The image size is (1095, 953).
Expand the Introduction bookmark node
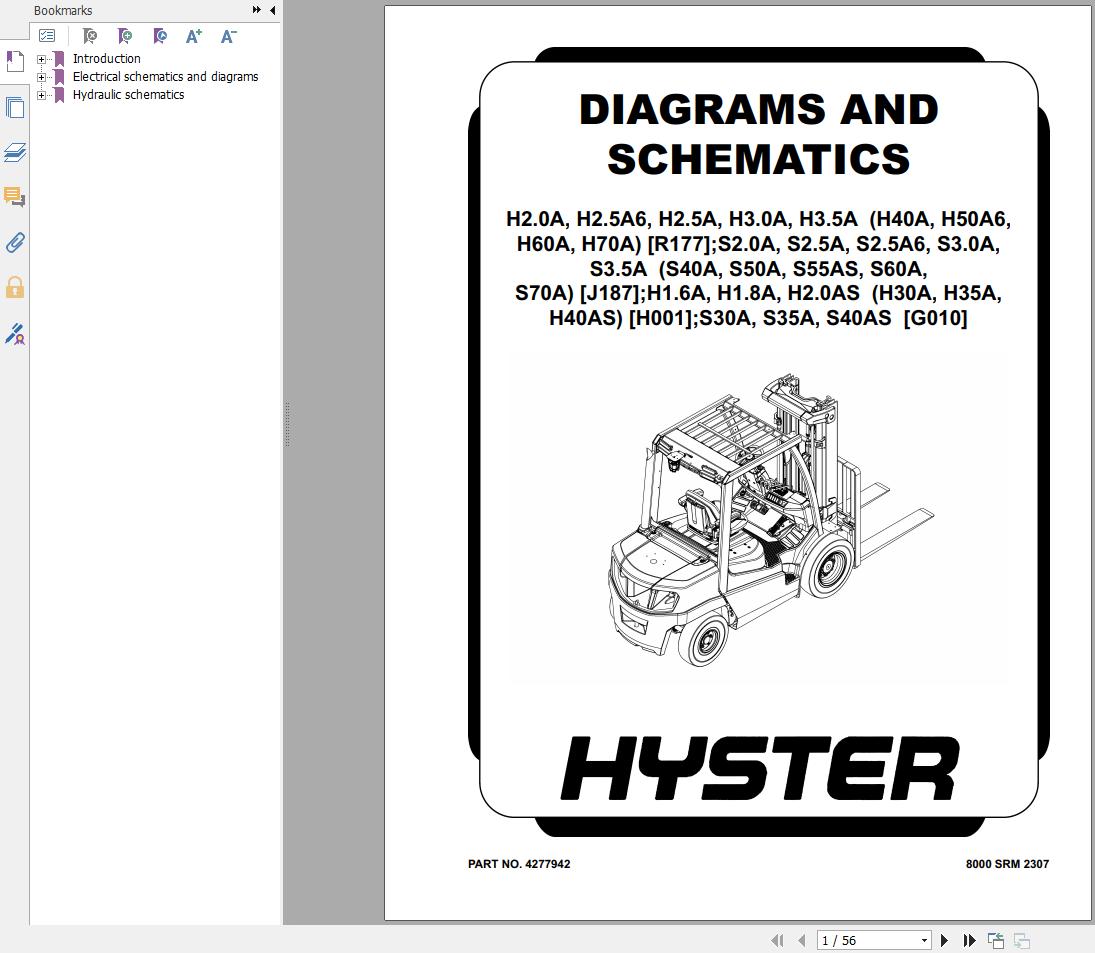point(41,59)
